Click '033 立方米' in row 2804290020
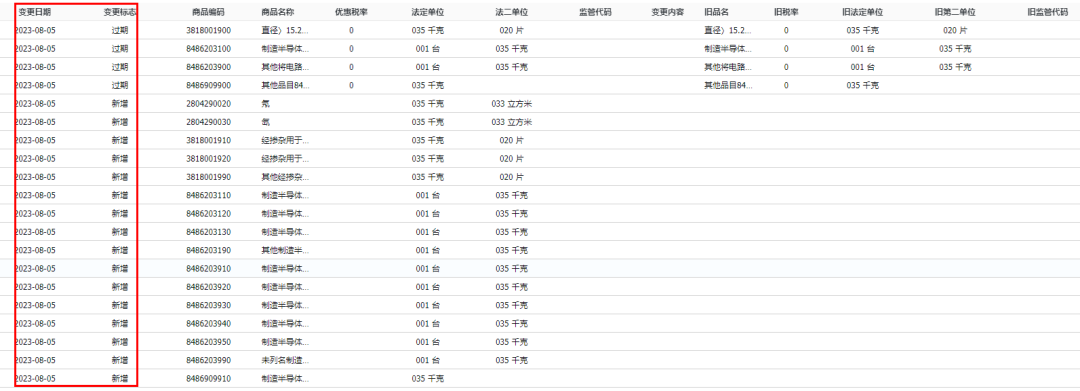The width and height of the screenshot is (1080, 391). click(512, 103)
